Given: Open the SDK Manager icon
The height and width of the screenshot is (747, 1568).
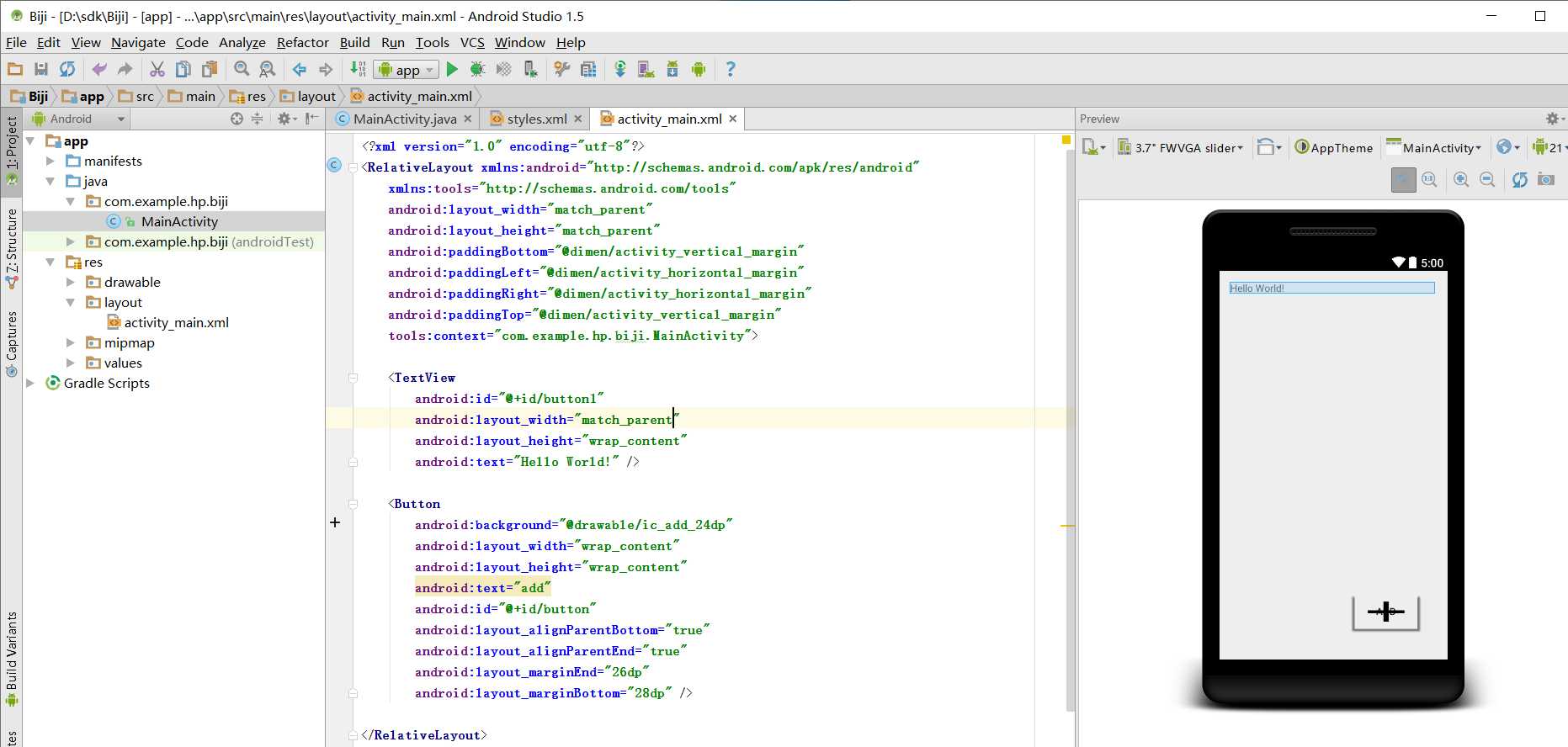Looking at the screenshot, I should click(672, 70).
